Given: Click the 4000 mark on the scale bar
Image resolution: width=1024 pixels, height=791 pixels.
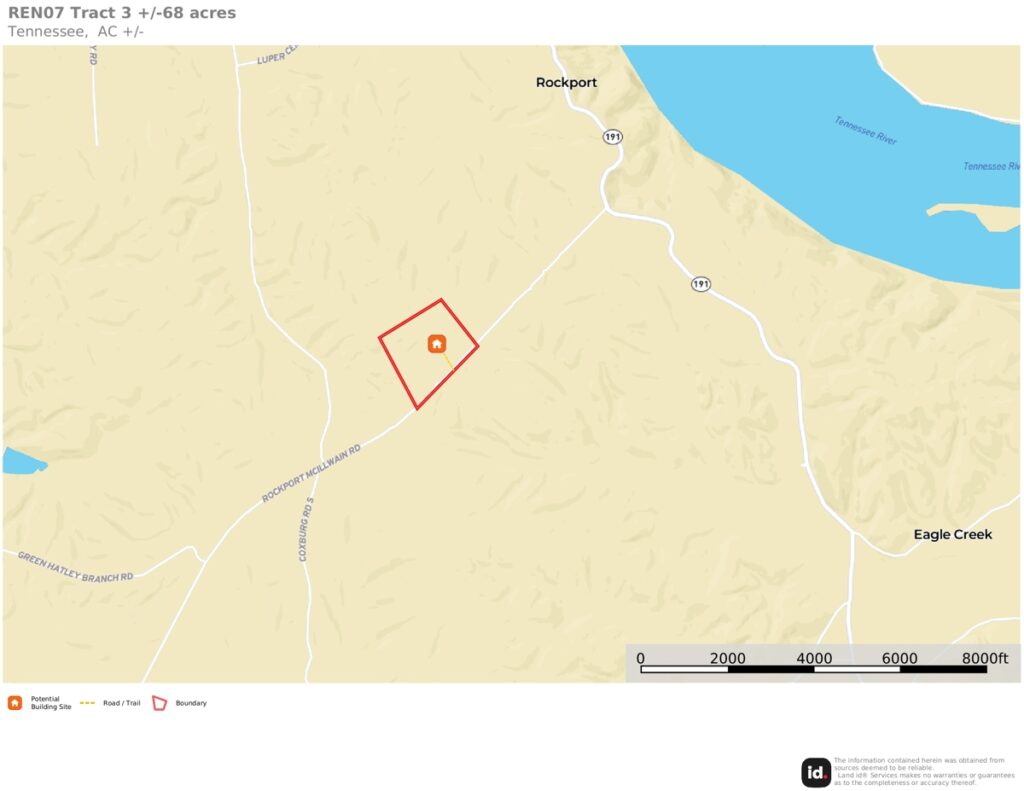Looking at the screenshot, I should click(x=814, y=658).
